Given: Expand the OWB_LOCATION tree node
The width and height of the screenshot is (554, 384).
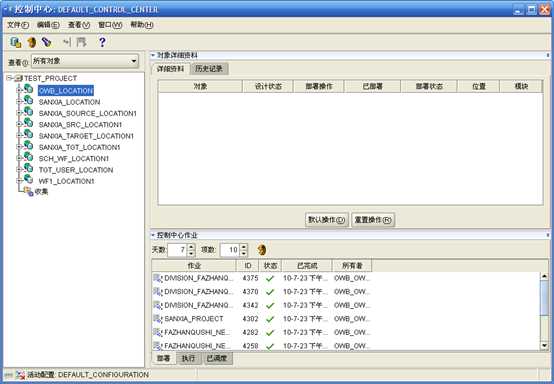Looking at the screenshot, I should click(19, 90).
